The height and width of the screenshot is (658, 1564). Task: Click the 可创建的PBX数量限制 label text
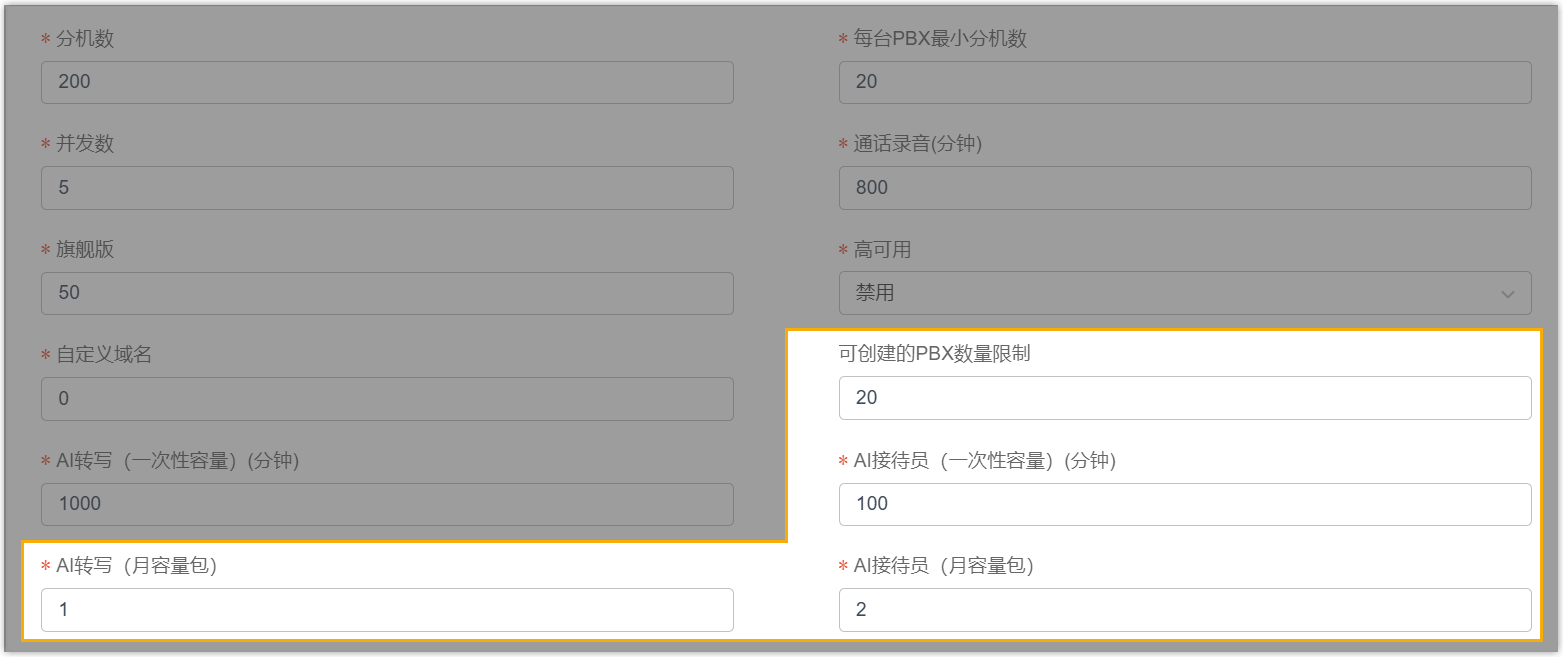tap(934, 354)
